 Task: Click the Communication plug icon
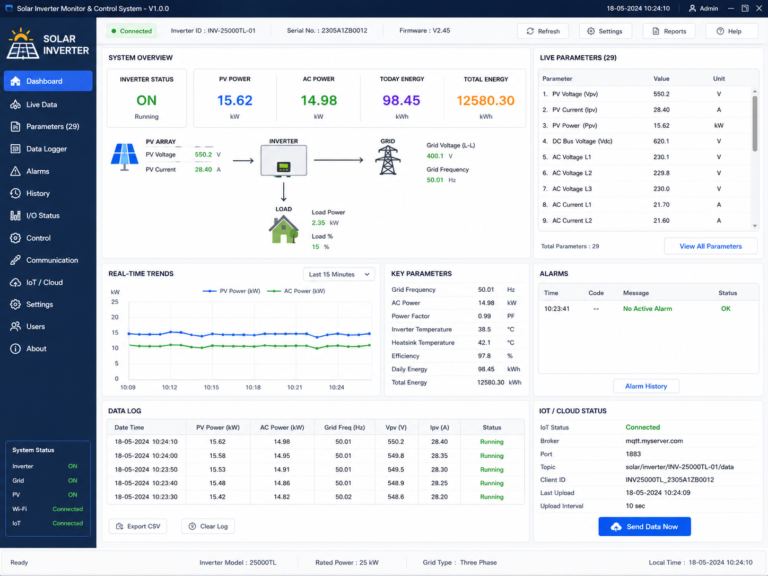pos(15,260)
